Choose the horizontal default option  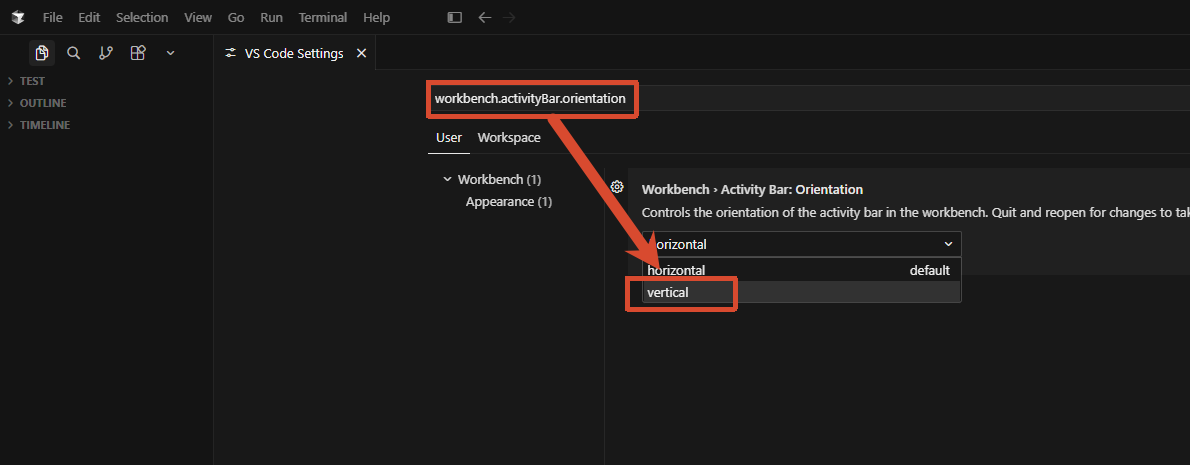[x=801, y=270]
